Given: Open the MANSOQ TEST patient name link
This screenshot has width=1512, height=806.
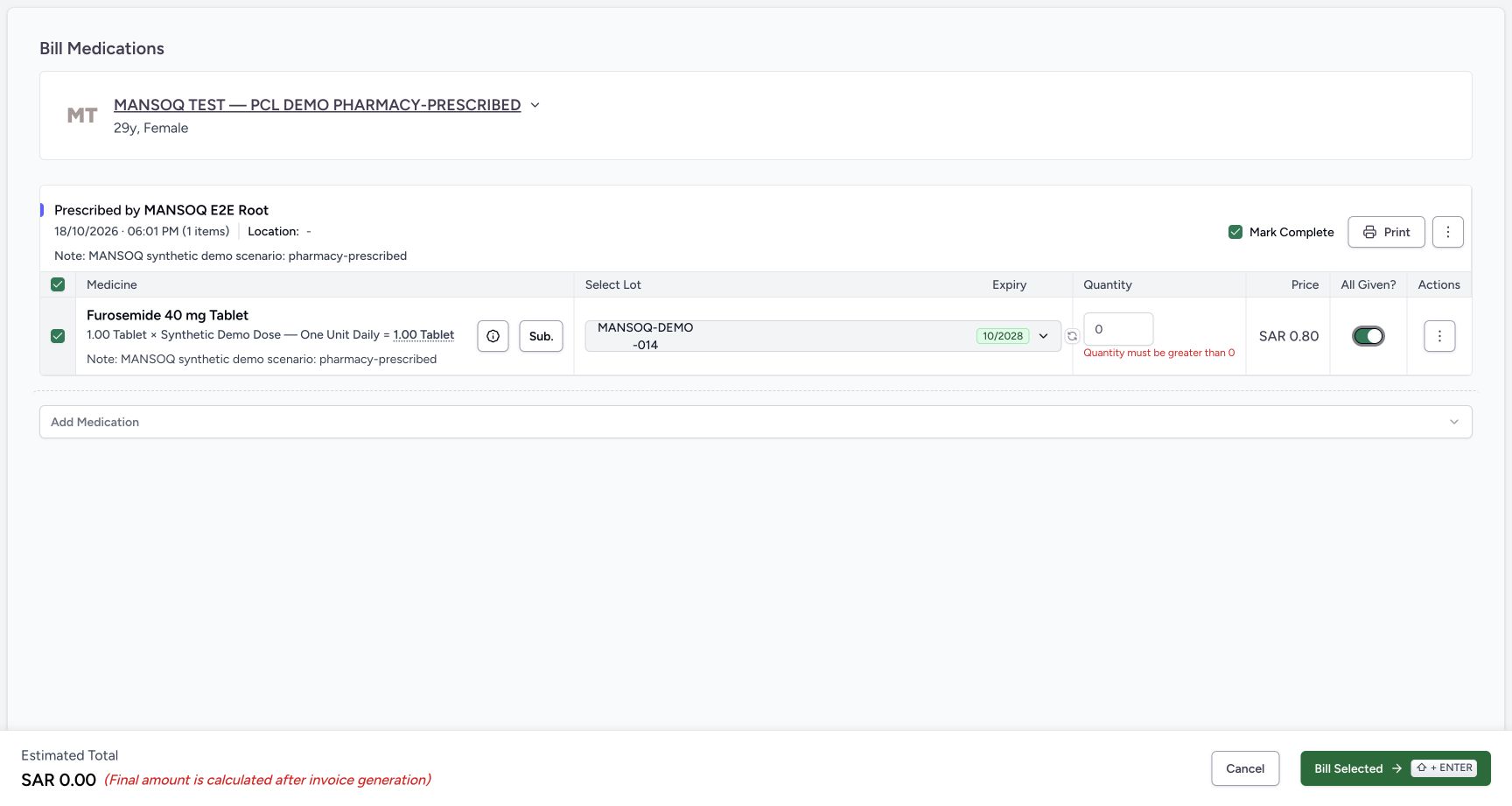Looking at the screenshot, I should [x=317, y=105].
